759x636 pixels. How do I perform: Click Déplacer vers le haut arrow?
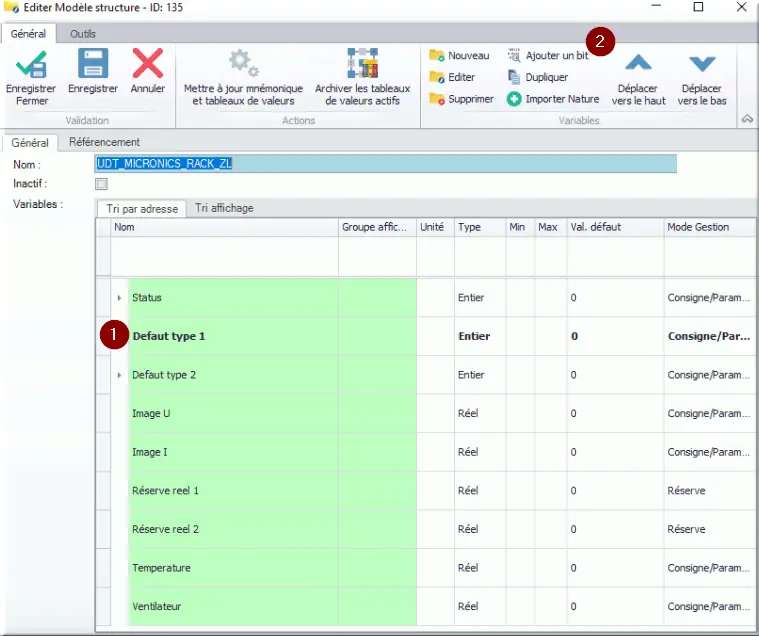click(638, 63)
